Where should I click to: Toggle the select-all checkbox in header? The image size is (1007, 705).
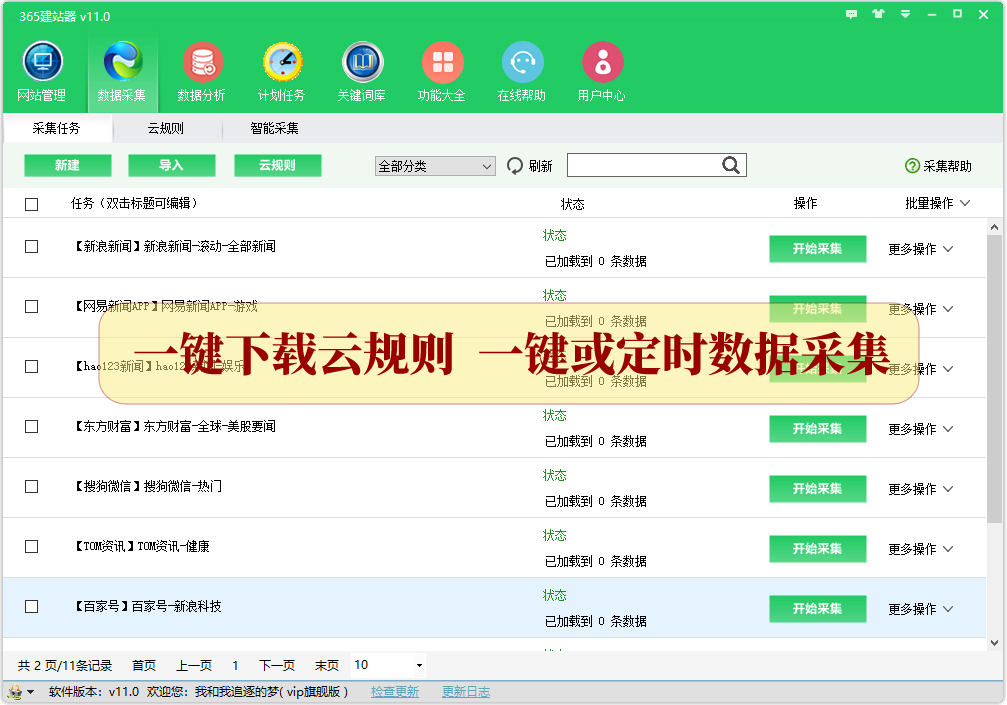click(x=31, y=204)
